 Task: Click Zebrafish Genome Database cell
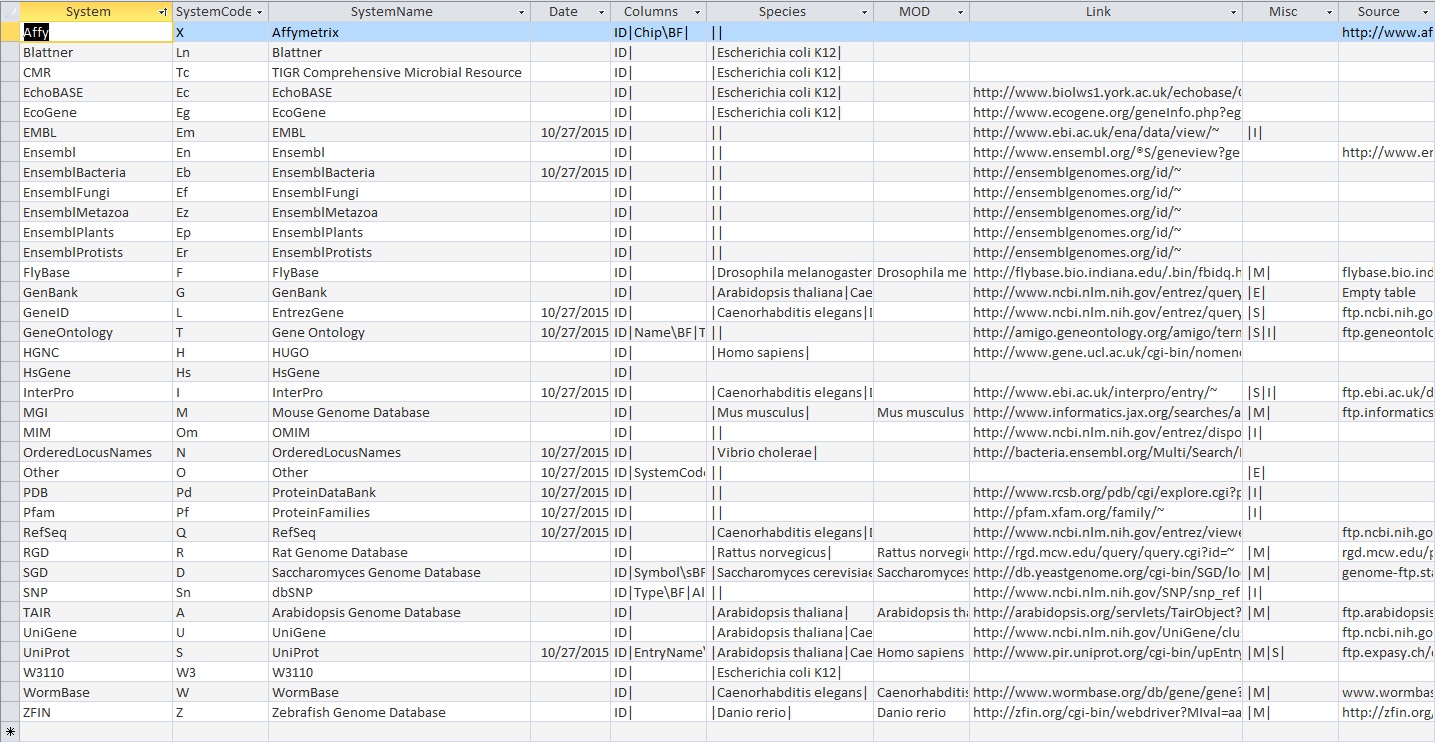(x=400, y=712)
